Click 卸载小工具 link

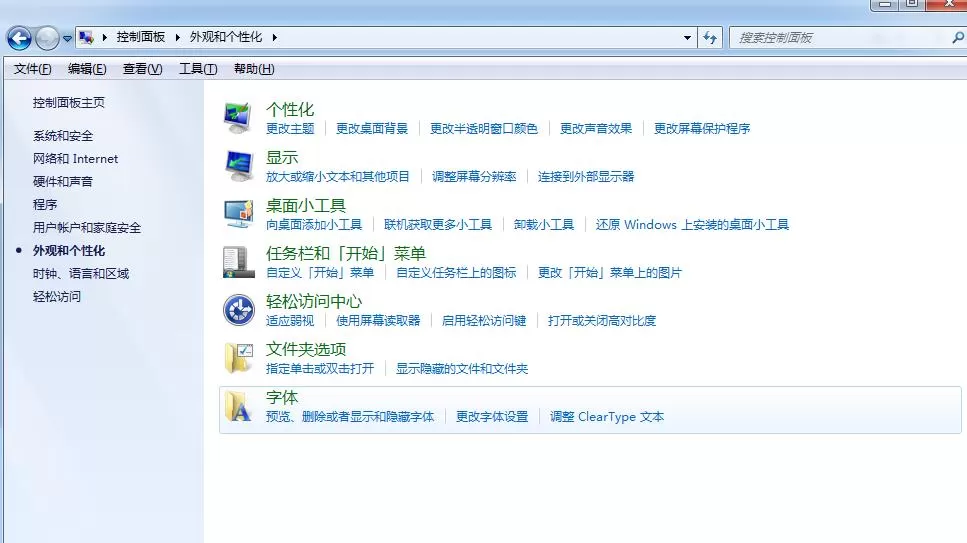pyautogui.click(x=544, y=225)
